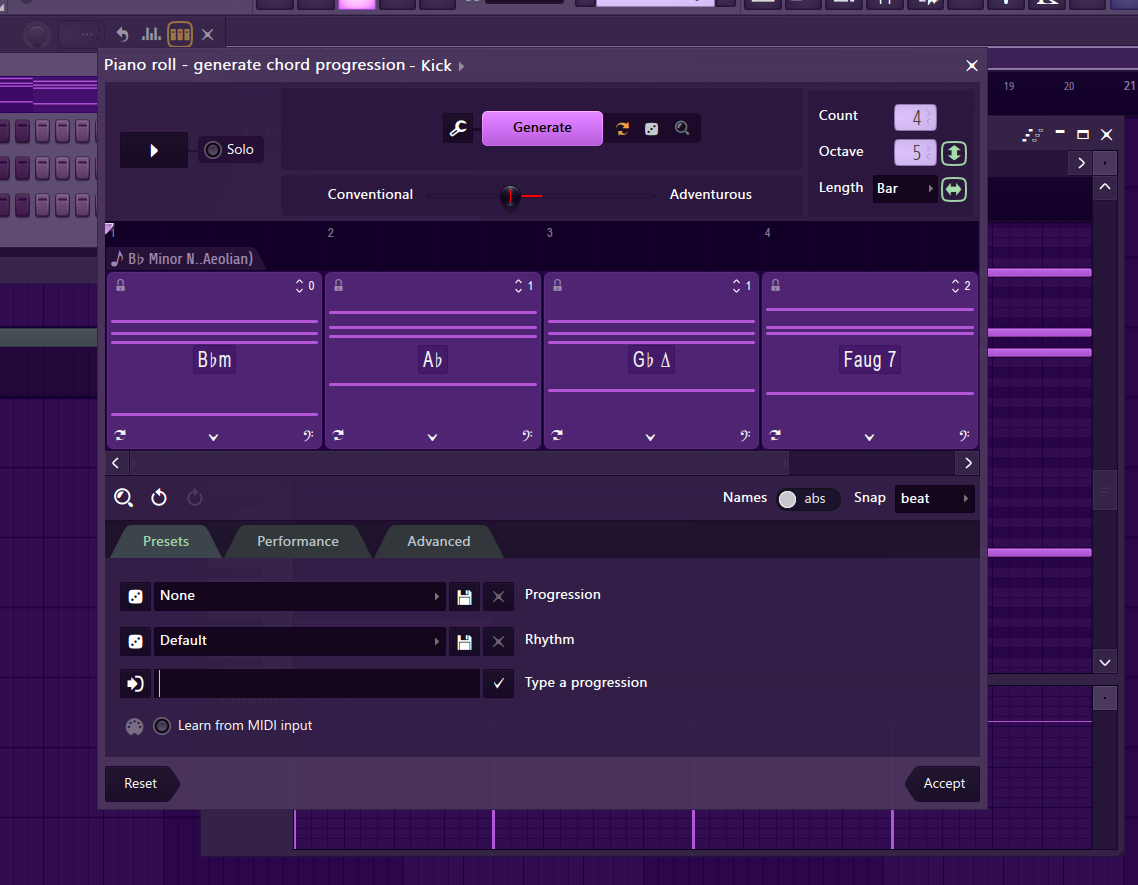The width and height of the screenshot is (1138, 885).
Task: Click the Reset button
Action: pos(141,783)
